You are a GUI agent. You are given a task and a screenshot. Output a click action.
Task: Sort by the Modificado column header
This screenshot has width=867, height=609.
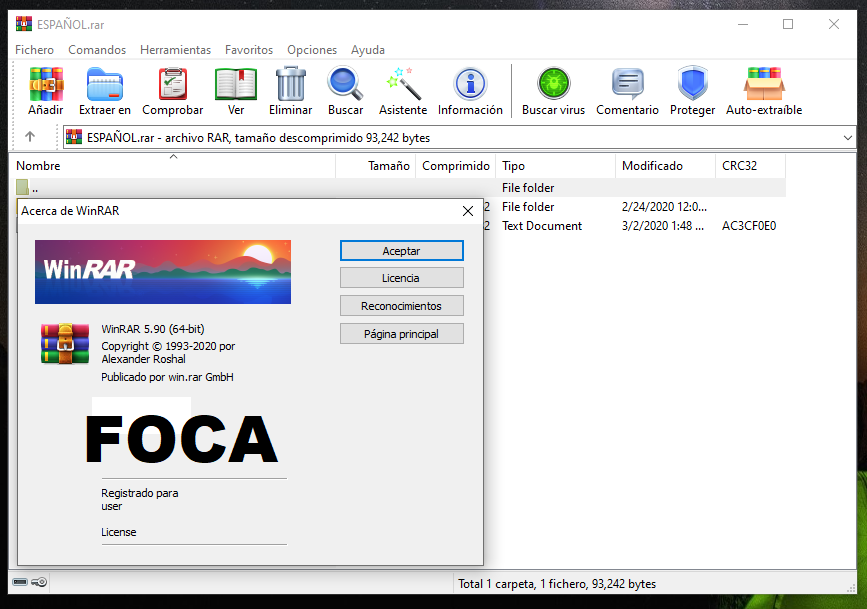pyautogui.click(x=665, y=166)
